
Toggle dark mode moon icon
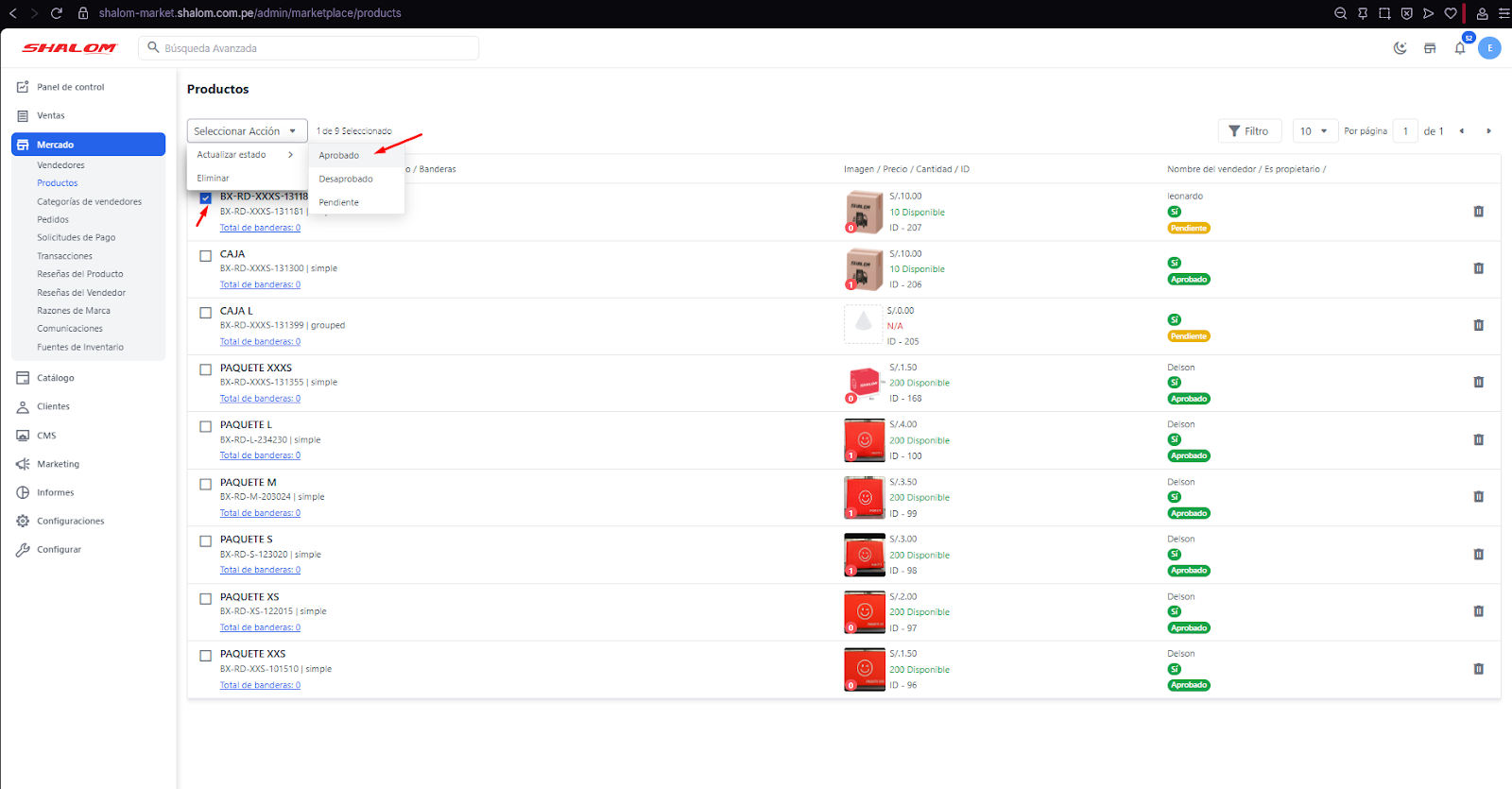(x=1400, y=48)
